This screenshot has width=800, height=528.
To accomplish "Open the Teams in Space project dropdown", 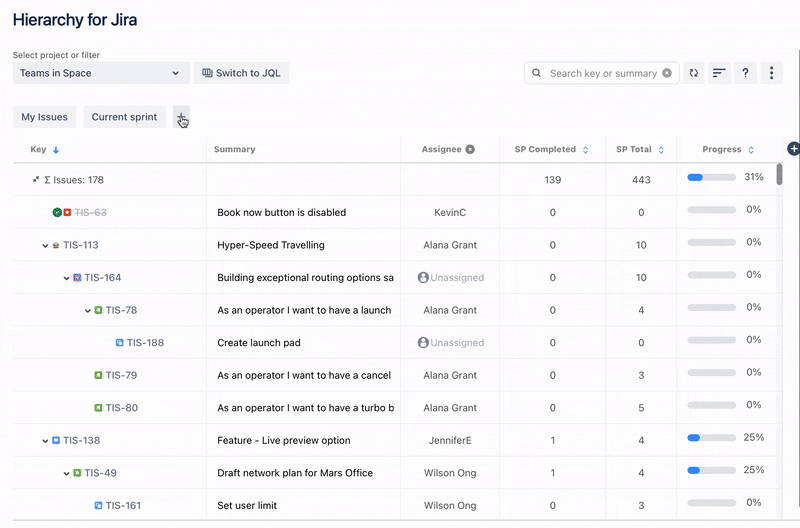I will 101,73.
